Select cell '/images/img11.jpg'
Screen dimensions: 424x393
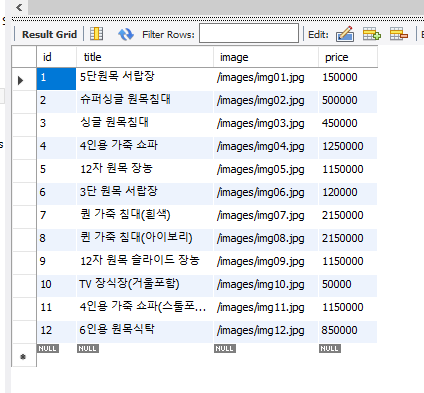point(266,308)
